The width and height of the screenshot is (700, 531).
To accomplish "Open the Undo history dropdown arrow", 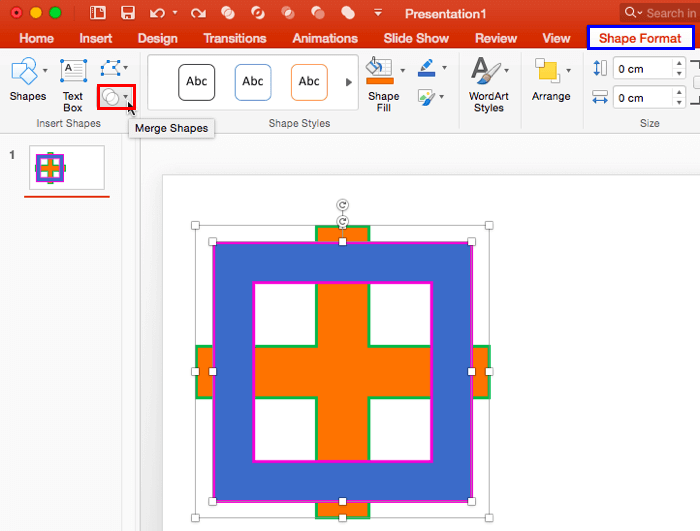I will (x=175, y=13).
